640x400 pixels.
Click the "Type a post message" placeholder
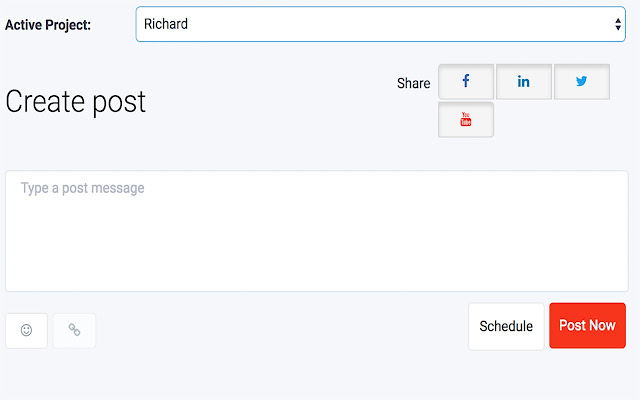pyautogui.click(x=82, y=188)
